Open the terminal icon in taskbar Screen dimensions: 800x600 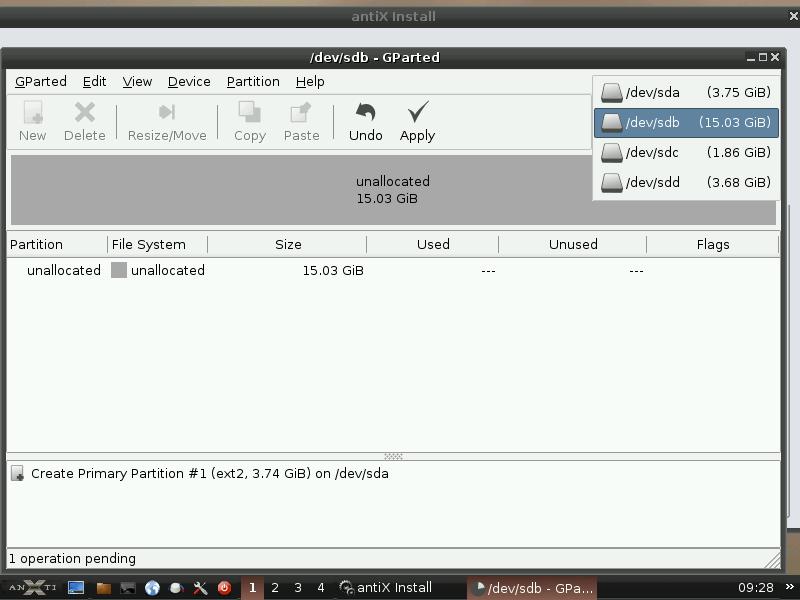(x=128, y=588)
